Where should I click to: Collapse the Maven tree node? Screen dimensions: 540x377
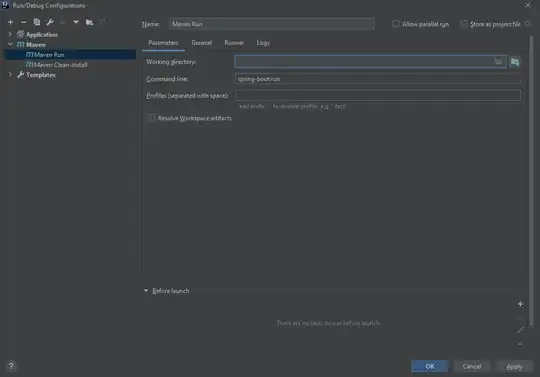[x=10, y=44]
